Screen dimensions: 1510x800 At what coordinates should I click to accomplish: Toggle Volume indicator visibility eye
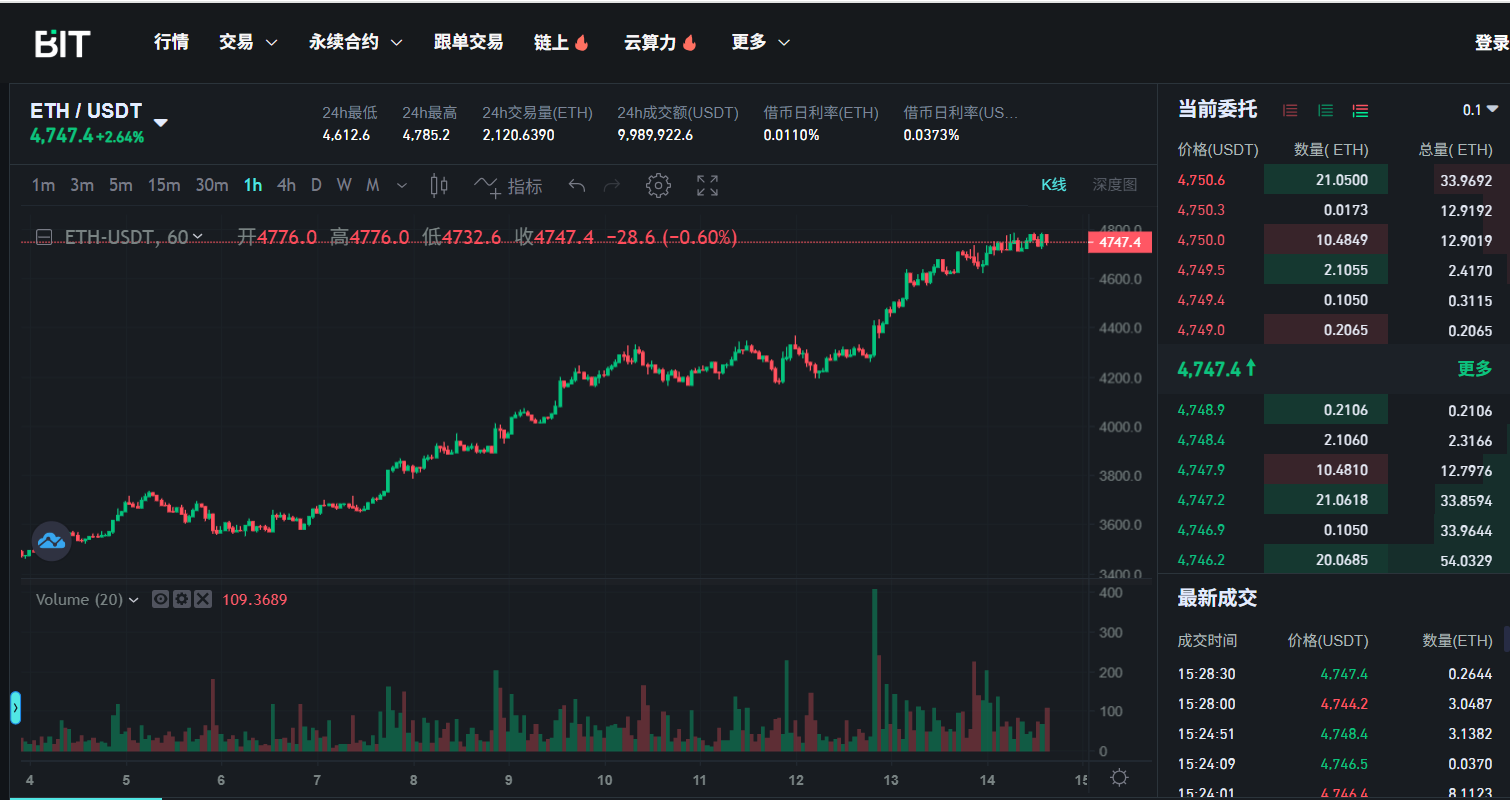tap(160, 599)
